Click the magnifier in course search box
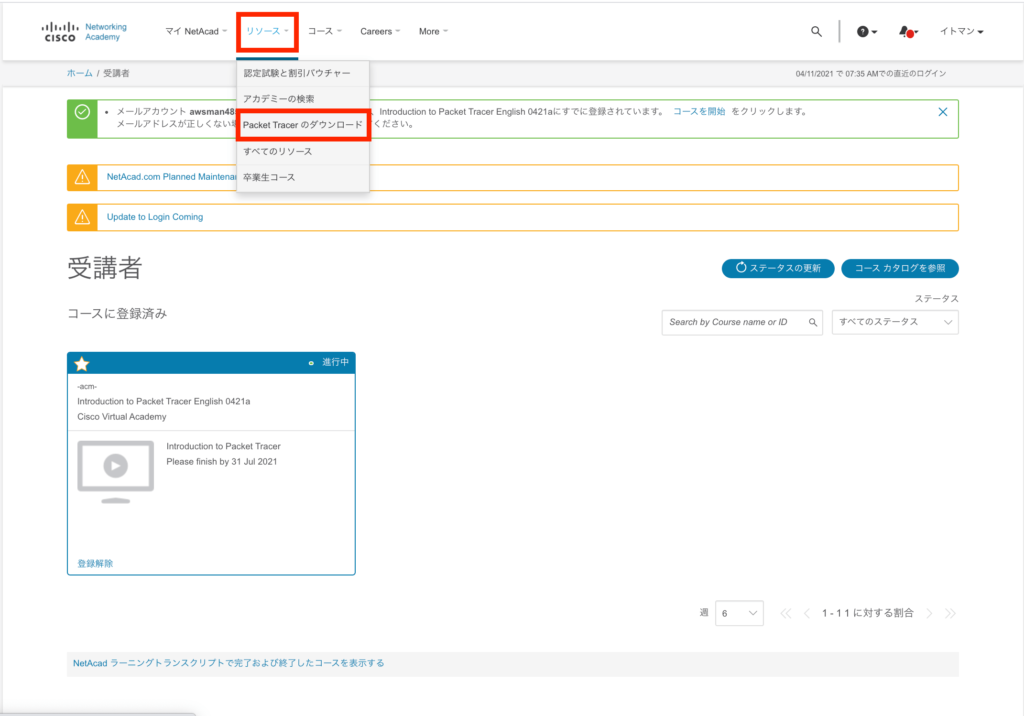 tap(813, 322)
